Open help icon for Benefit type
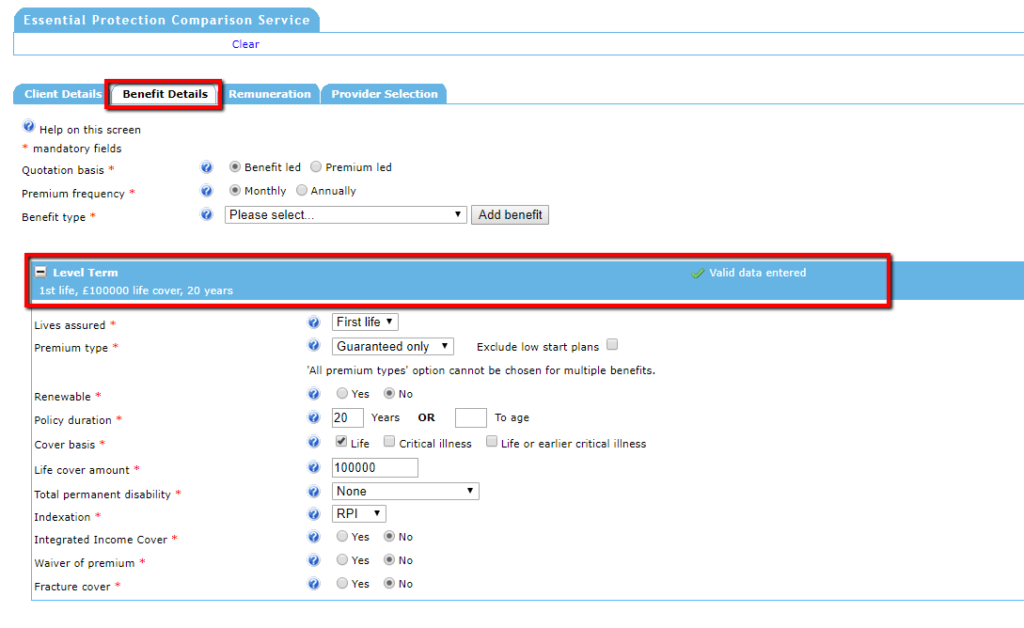Screen dimensions: 1024x628 click(x=207, y=215)
